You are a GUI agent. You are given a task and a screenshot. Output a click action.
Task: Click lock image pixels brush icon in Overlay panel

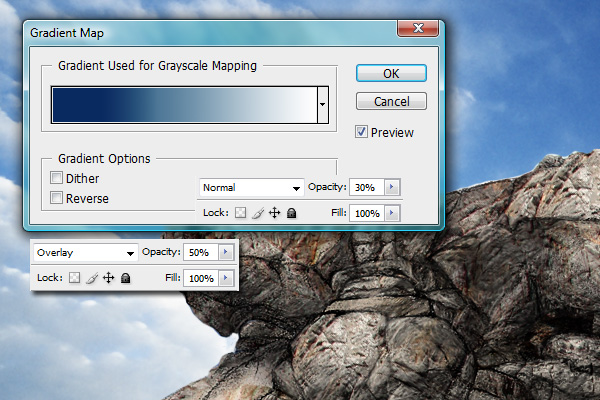[x=92, y=278]
